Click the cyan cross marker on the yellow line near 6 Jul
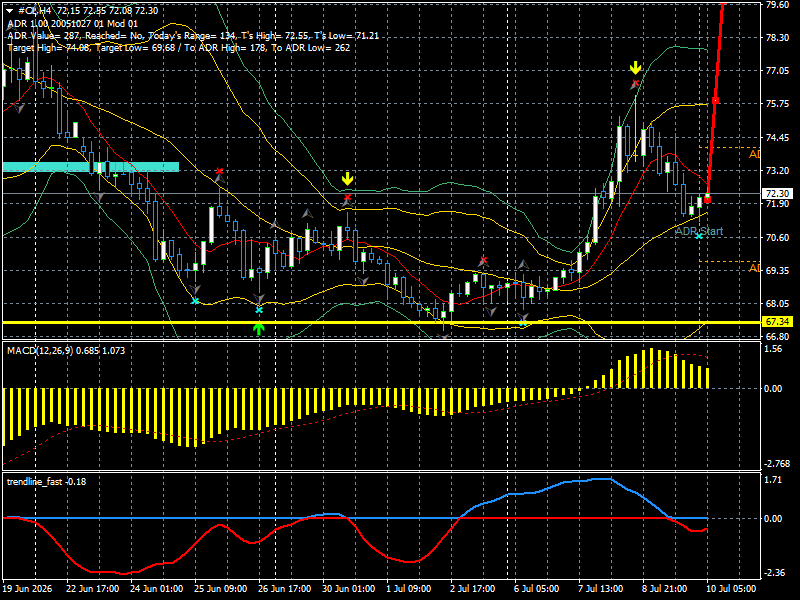The image size is (800, 600). [x=523, y=322]
